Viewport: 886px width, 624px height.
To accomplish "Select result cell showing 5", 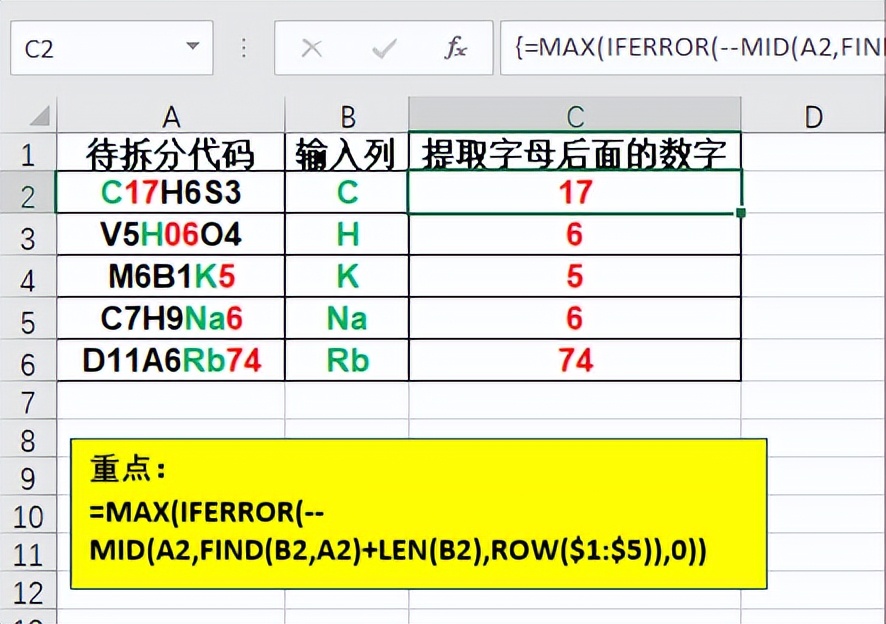I will (575, 276).
